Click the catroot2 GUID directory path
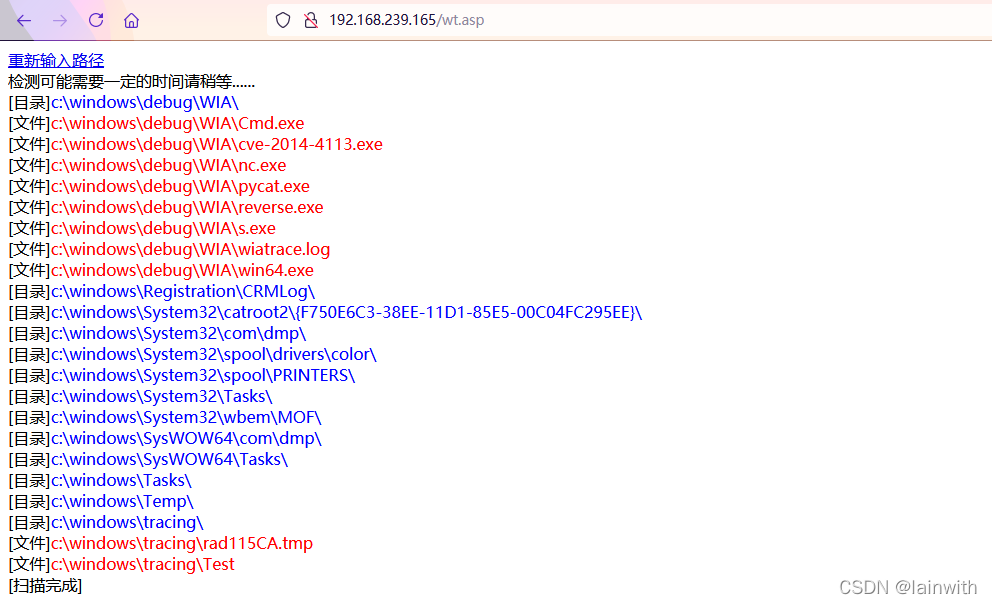992x604 pixels. click(347, 312)
